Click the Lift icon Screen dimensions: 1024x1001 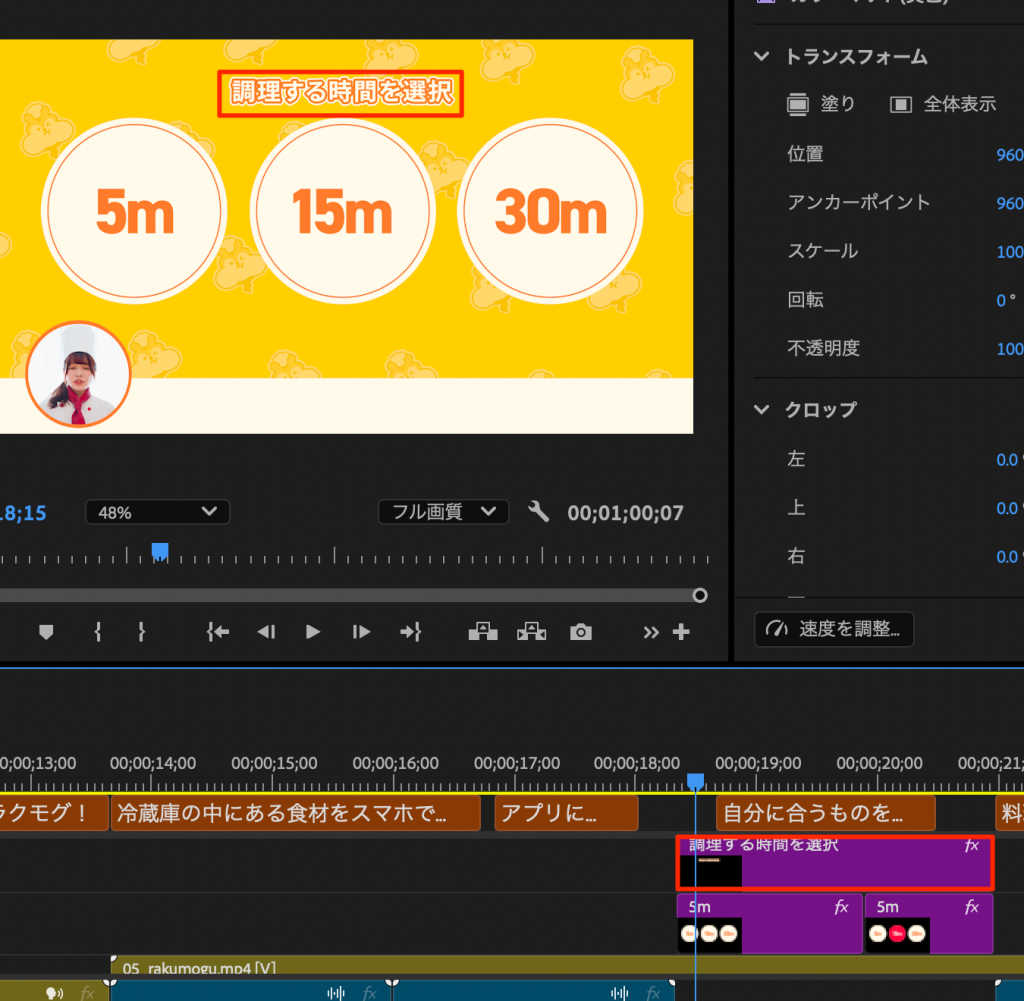[x=483, y=631]
